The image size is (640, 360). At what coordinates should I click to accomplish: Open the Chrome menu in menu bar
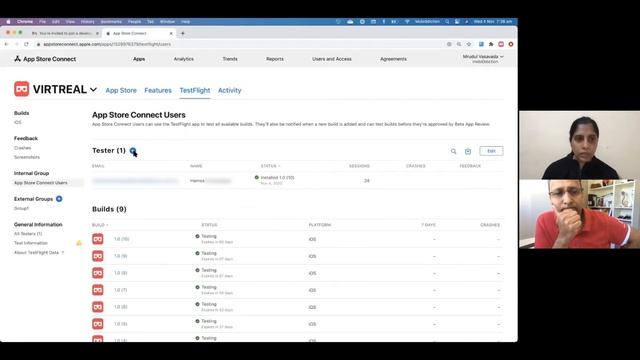[x=25, y=22]
